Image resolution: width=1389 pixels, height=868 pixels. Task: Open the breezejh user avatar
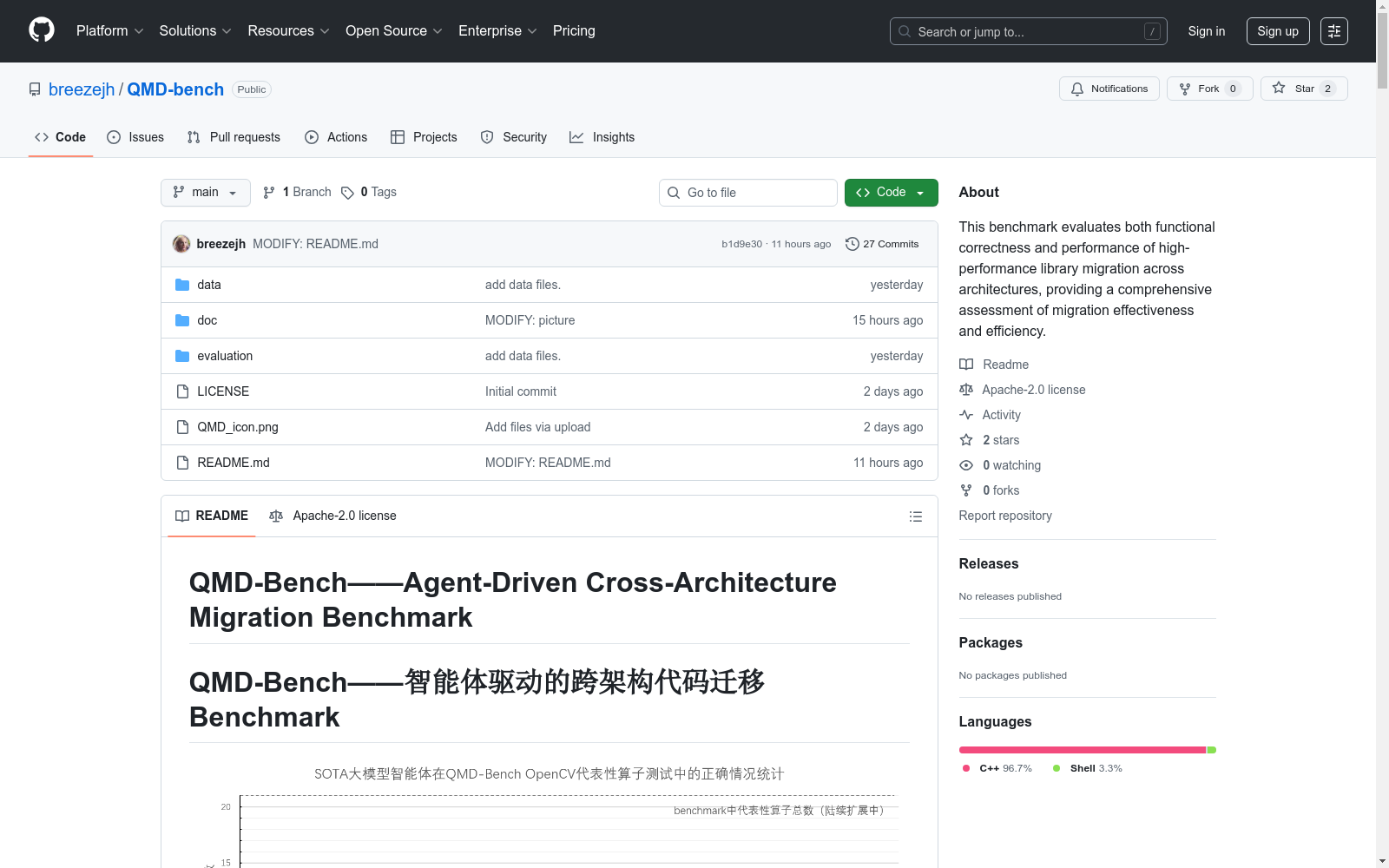point(181,244)
